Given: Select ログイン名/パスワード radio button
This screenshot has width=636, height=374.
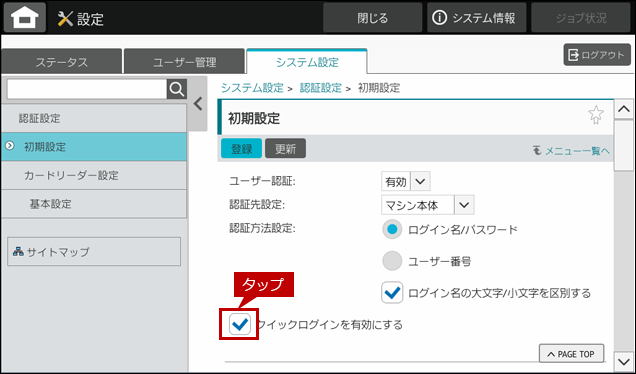Looking at the screenshot, I should point(392,230).
